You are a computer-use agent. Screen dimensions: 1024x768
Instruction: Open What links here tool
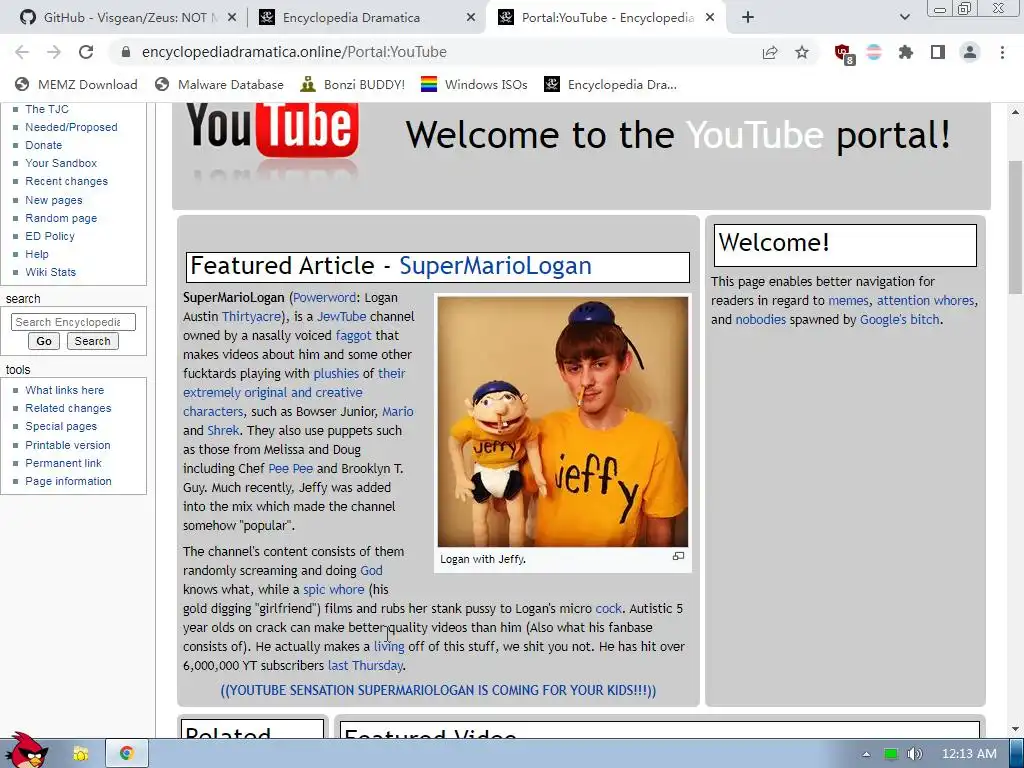coord(64,390)
